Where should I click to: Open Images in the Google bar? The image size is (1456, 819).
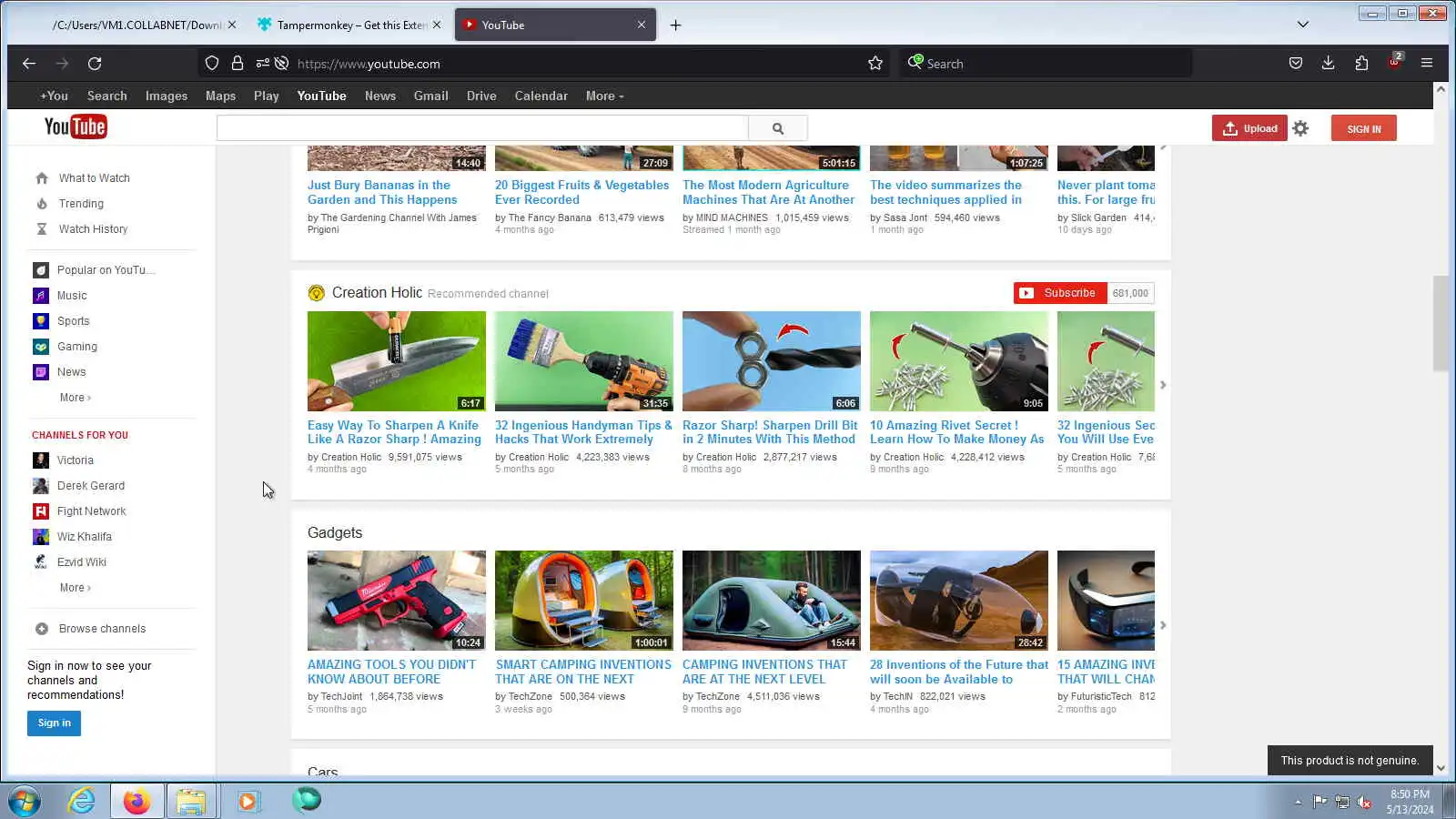tap(167, 96)
